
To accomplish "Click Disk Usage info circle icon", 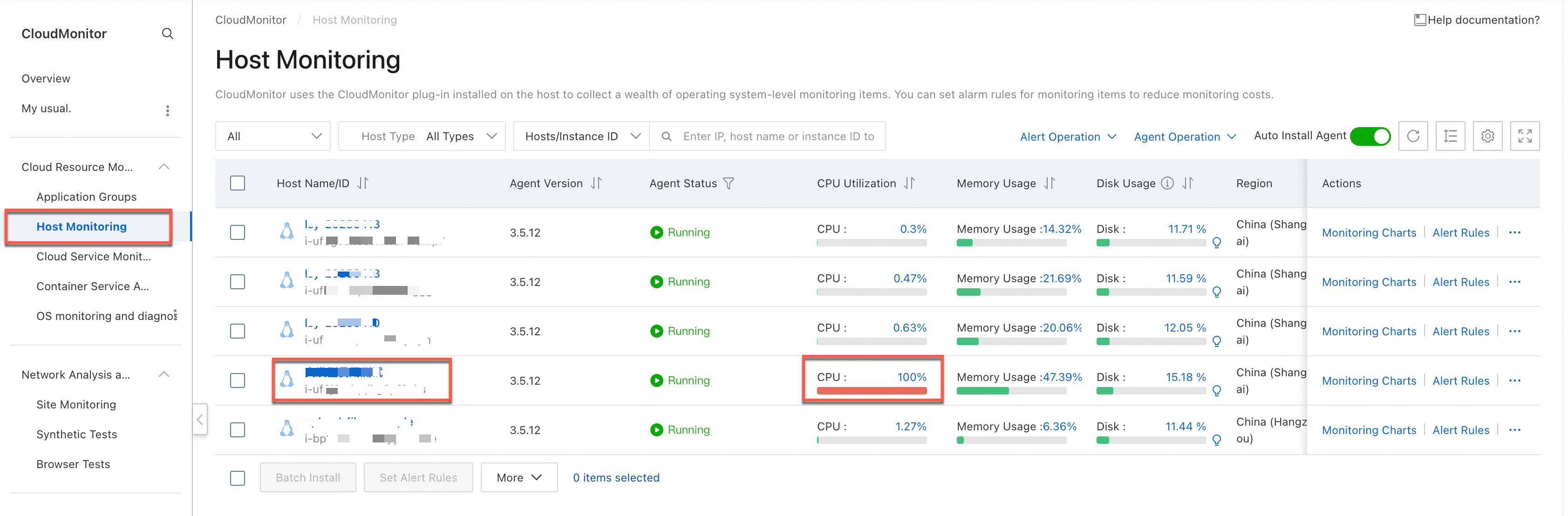I will (1167, 183).
